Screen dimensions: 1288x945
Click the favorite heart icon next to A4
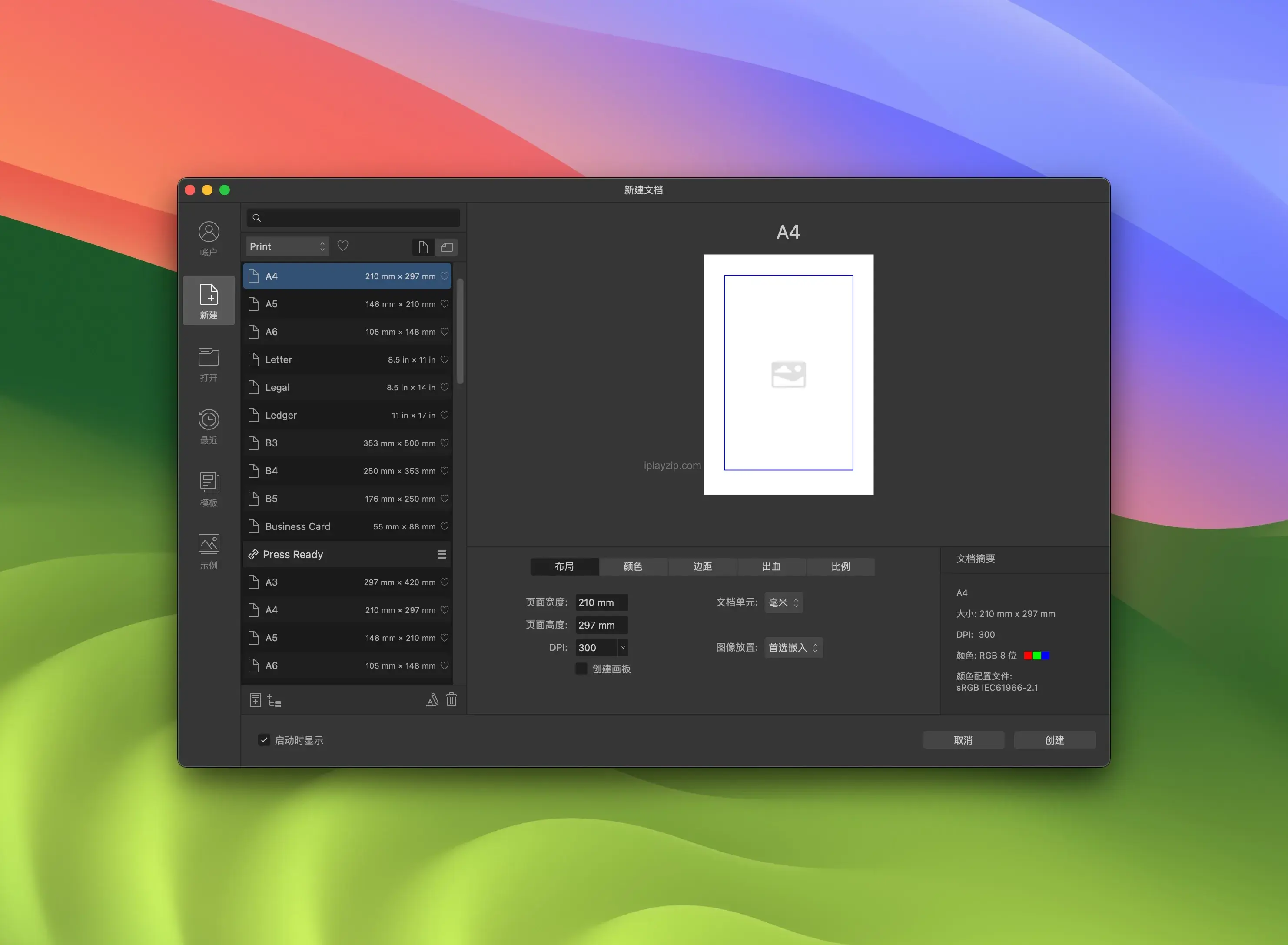tap(447, 276)
